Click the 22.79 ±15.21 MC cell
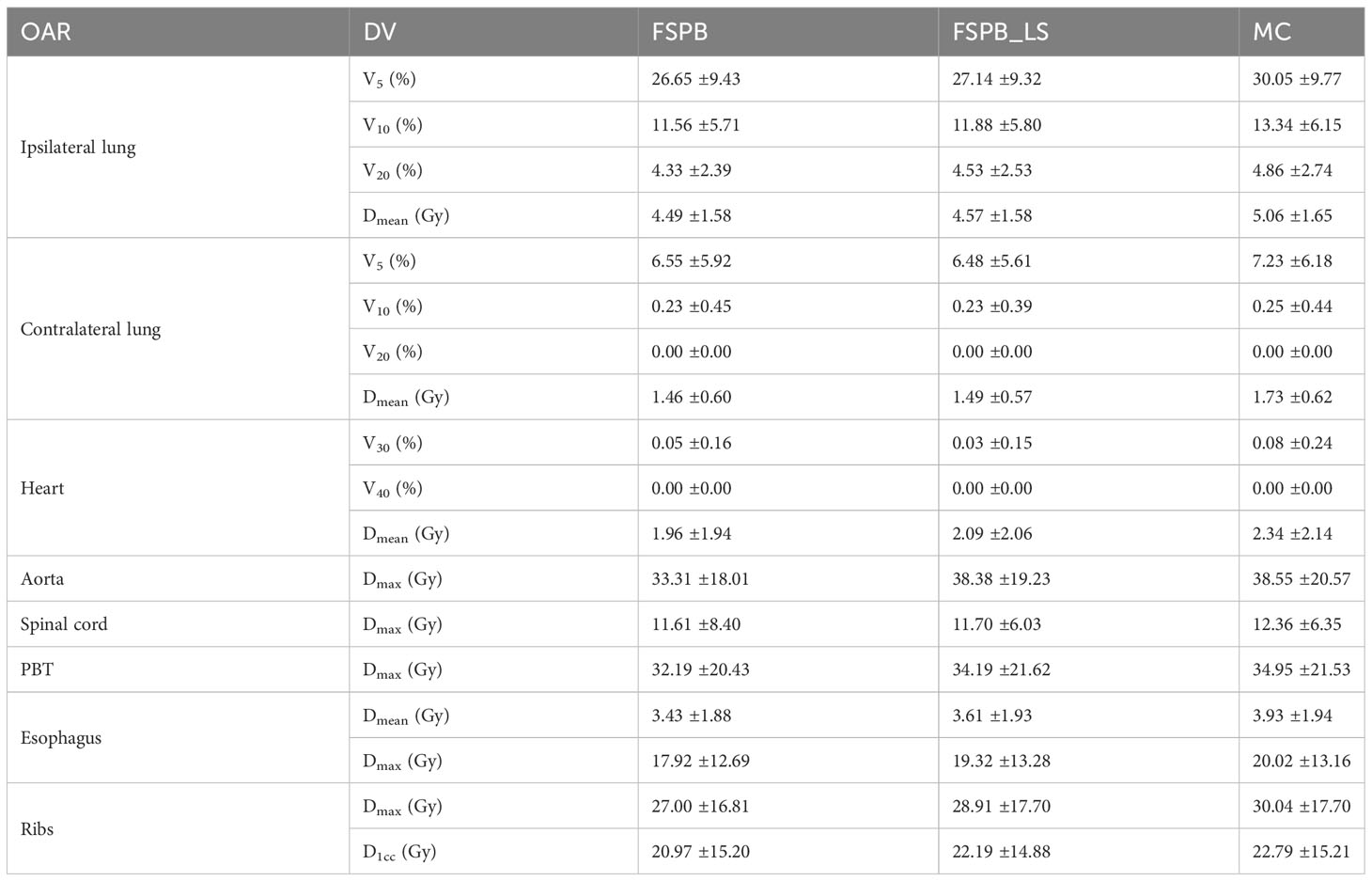Screen dimensions: 1372x881 tap(1302, 852)
